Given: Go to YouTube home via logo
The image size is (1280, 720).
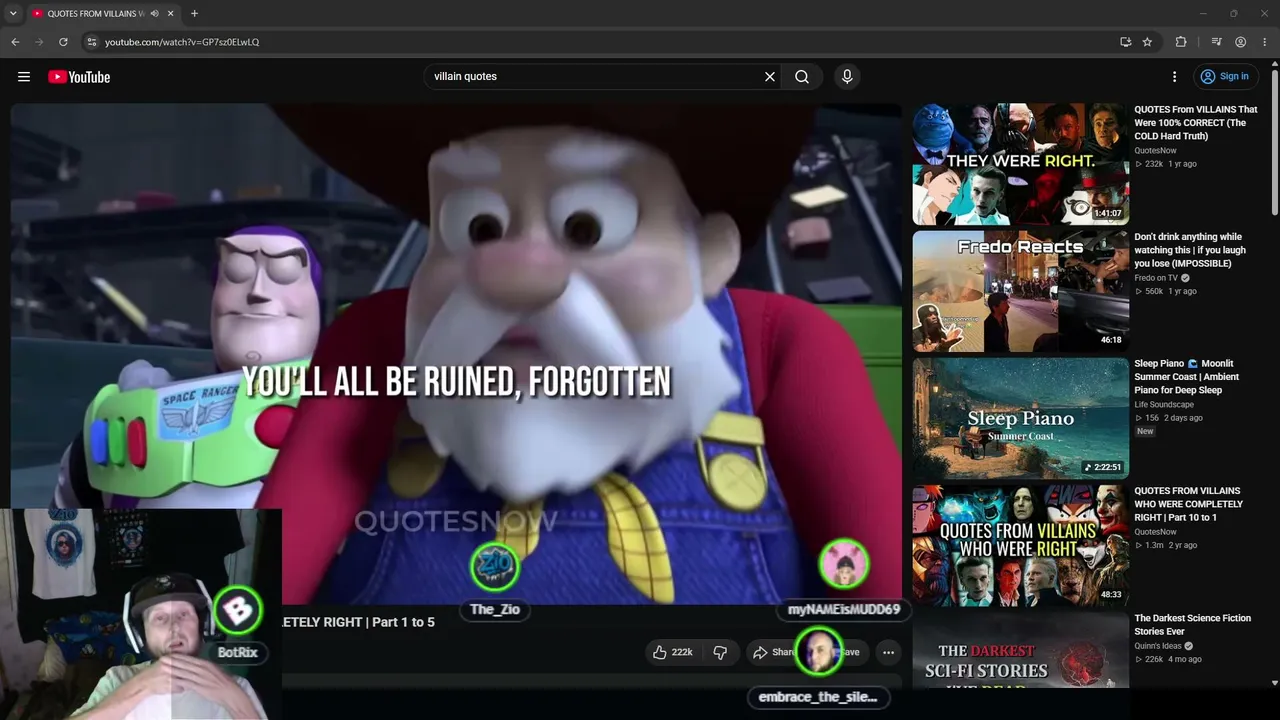Looking at the screenshot, I should click(79, 77).
